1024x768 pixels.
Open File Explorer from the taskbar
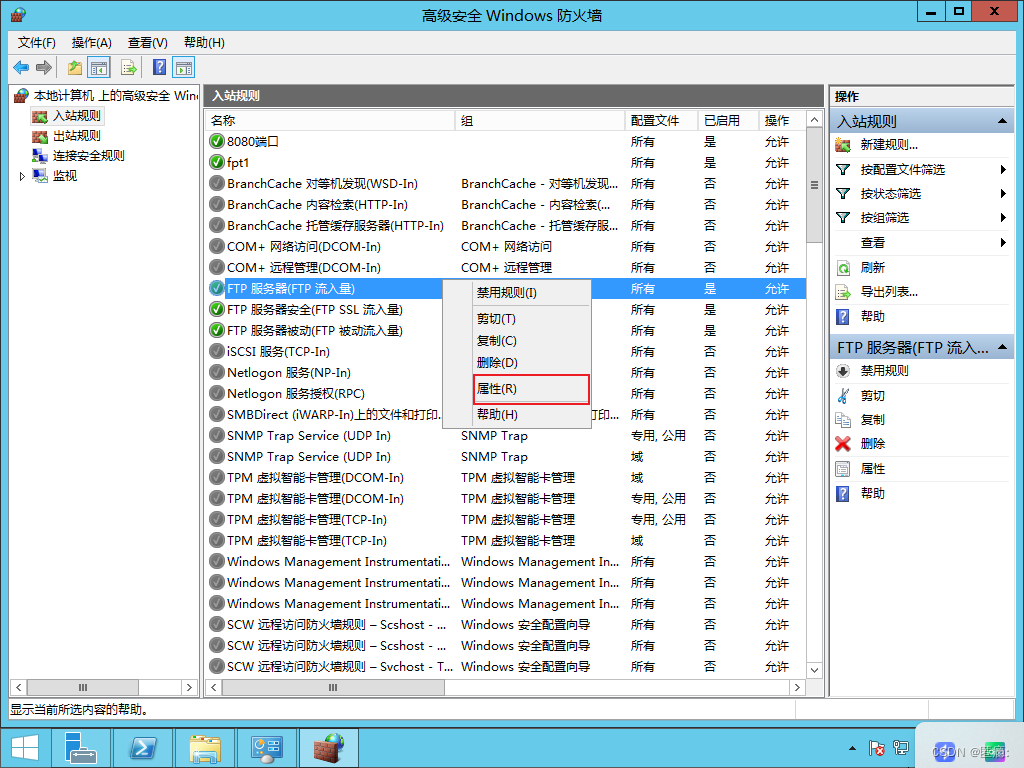pos(205,748)
